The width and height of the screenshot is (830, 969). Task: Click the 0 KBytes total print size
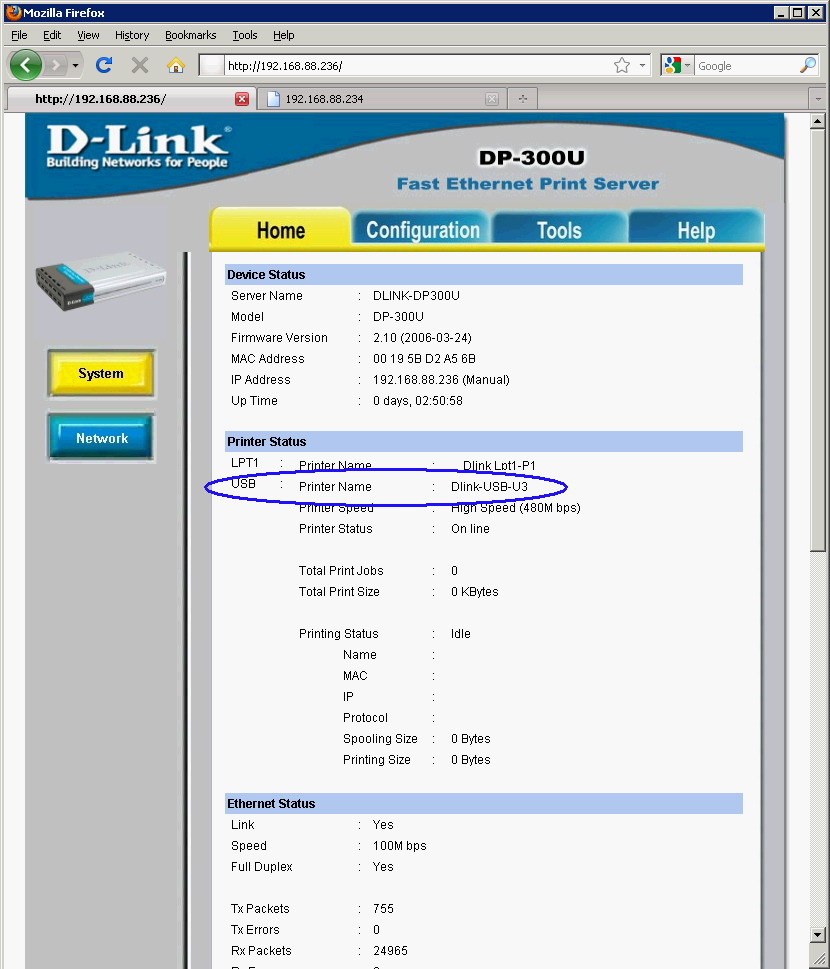pyautogui.click(x=475, y=591)
